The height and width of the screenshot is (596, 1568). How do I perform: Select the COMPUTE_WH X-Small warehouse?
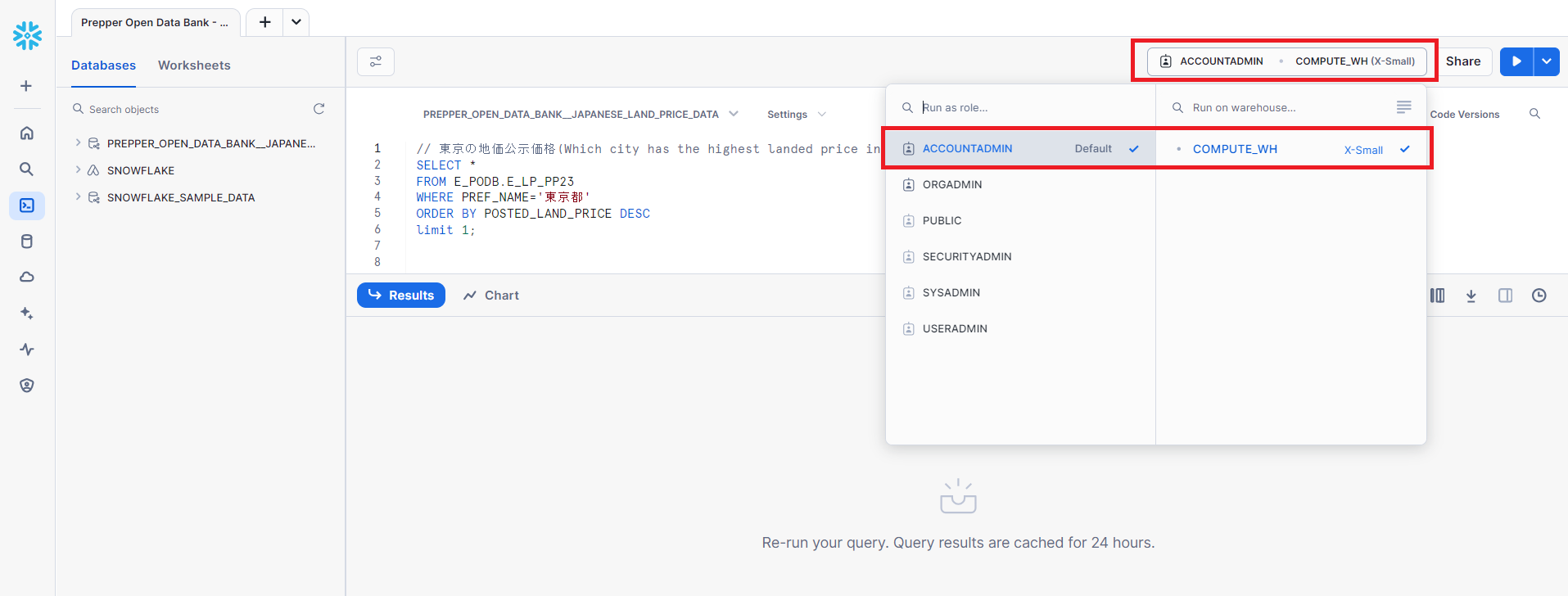click(1291, 149)
